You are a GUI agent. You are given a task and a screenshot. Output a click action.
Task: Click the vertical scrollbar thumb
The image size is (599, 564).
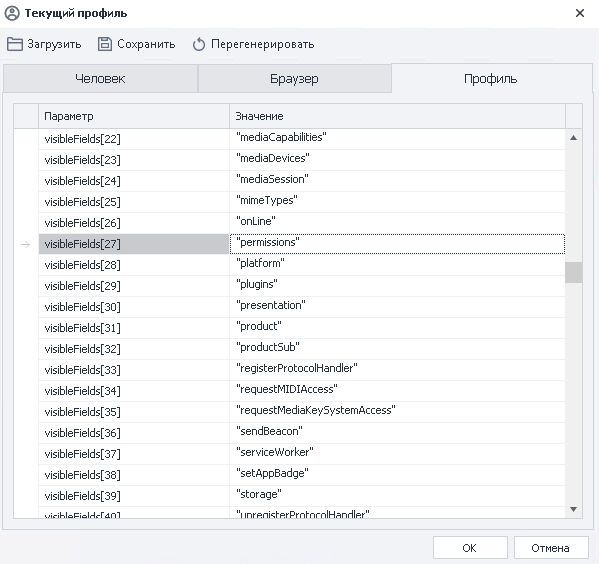point(573,272)
